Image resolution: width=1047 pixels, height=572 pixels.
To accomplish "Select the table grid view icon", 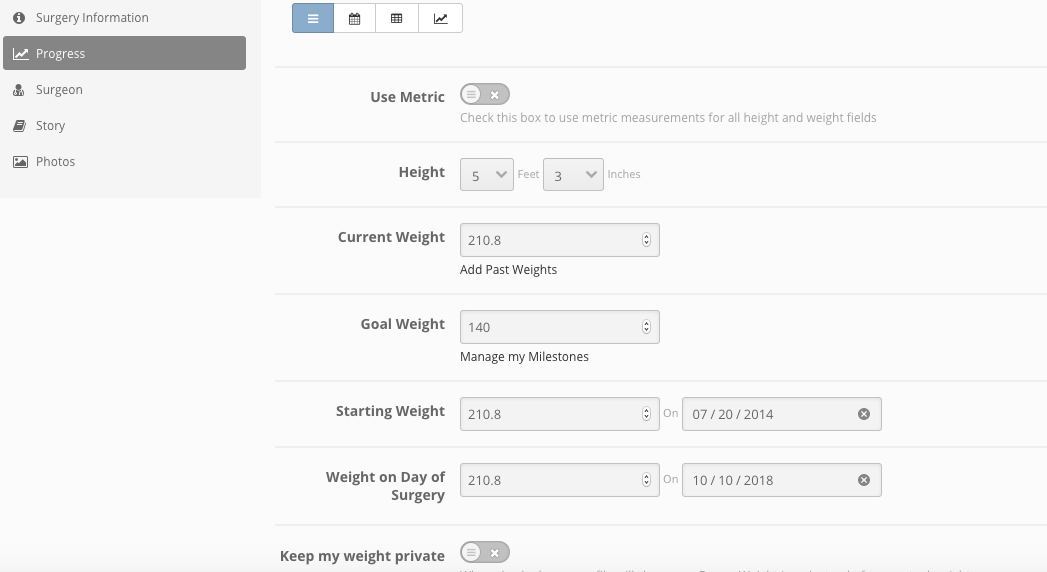I will (x=397, y=18).
